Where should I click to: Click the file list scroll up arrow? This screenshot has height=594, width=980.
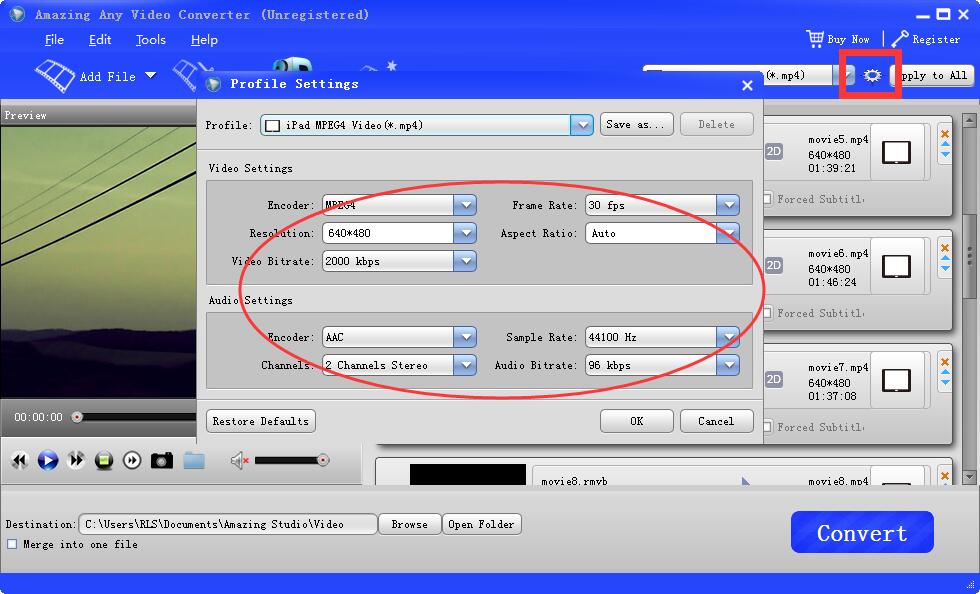pos(969,119)
